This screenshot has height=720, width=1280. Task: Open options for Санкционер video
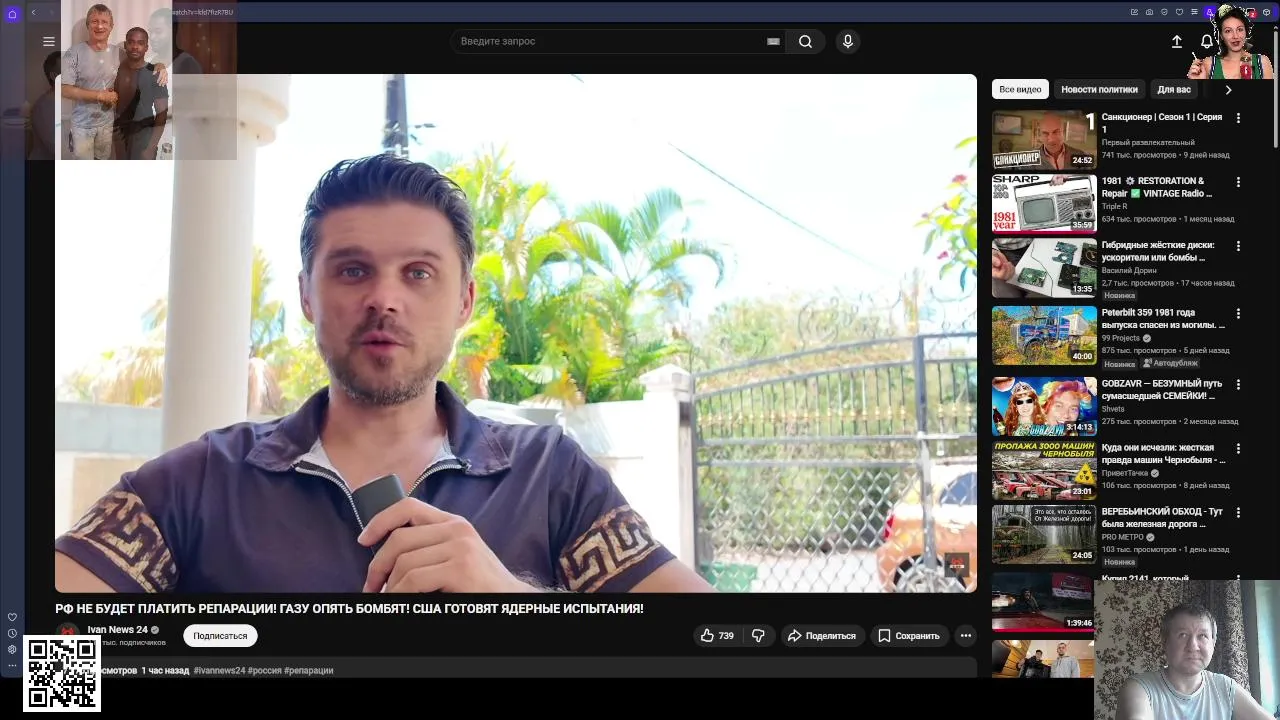[1238, 118]
